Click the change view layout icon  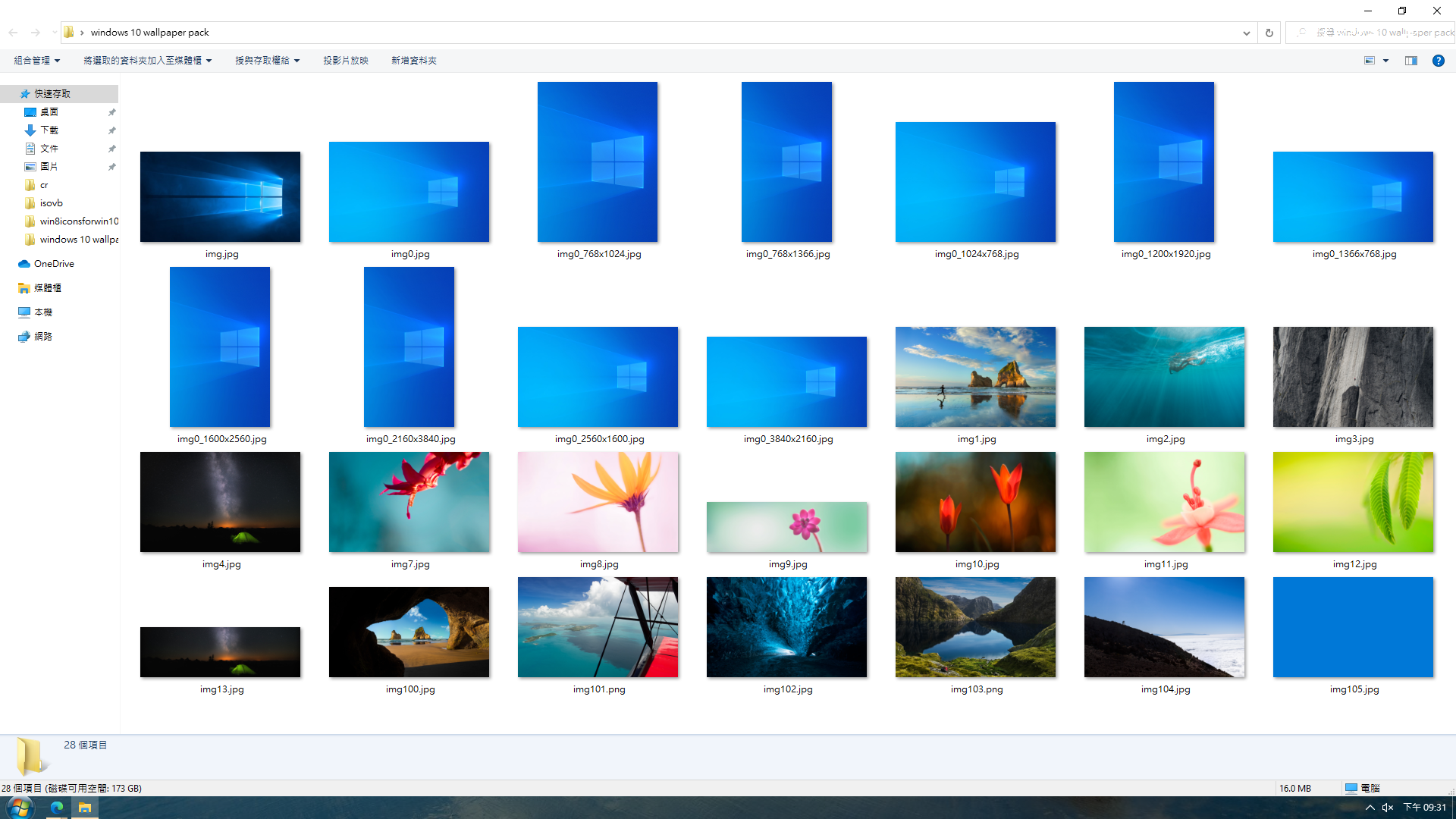(1370, 61)
